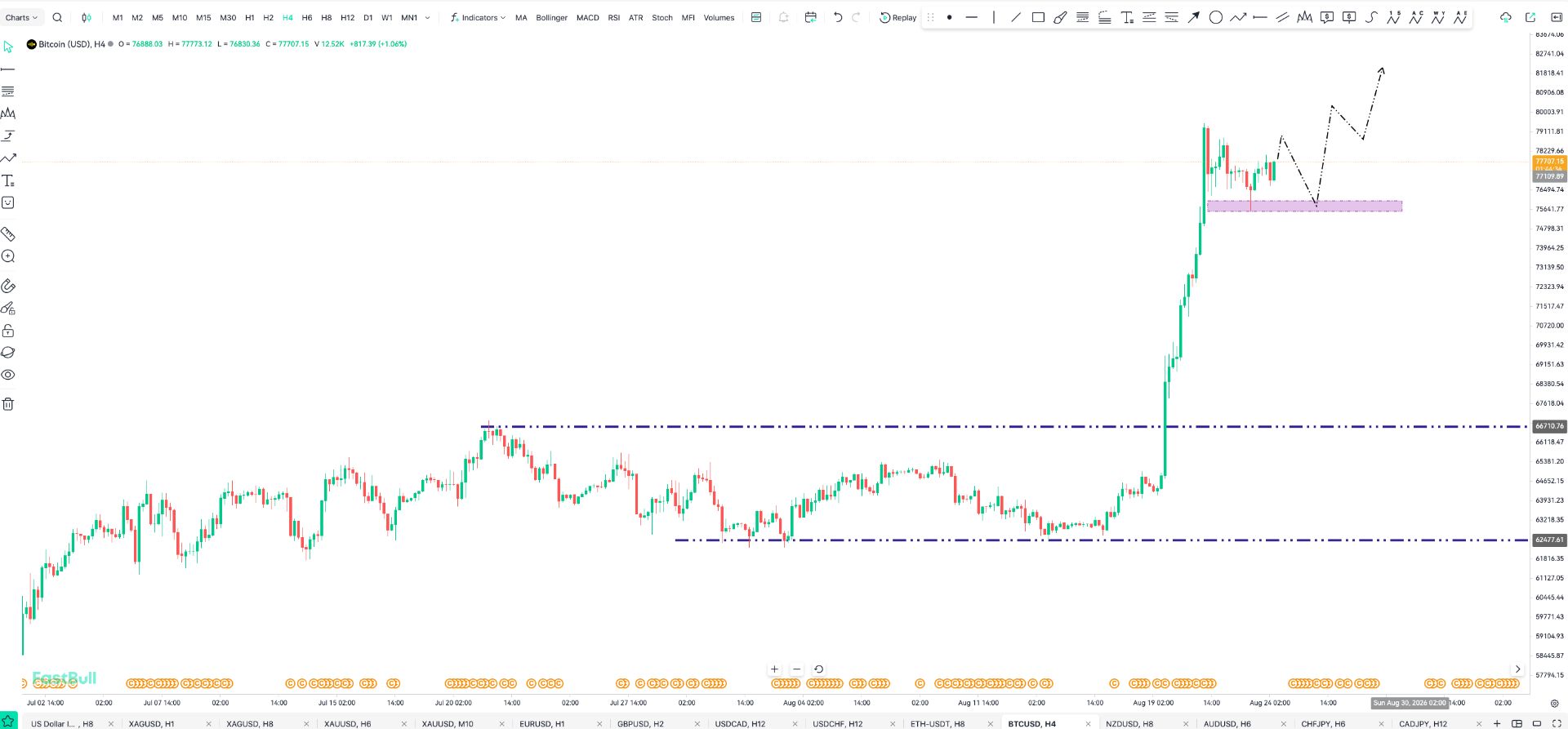Toggle the MFI indicator
Image resolution: width=1568 pixels, height=729 pixels.
(x=688, y=17)
